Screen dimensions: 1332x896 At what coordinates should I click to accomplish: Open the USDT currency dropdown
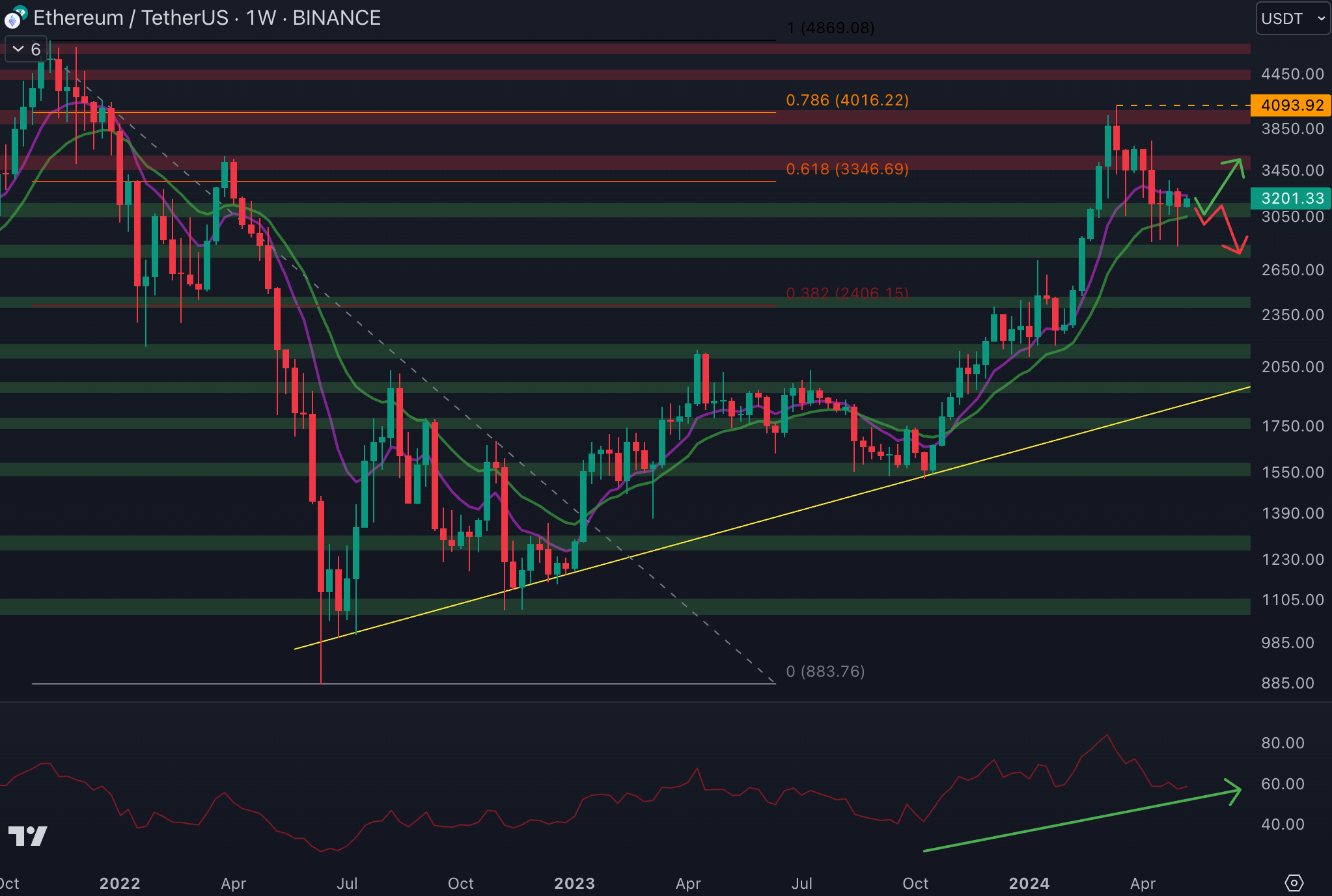tap(1292, 18)
